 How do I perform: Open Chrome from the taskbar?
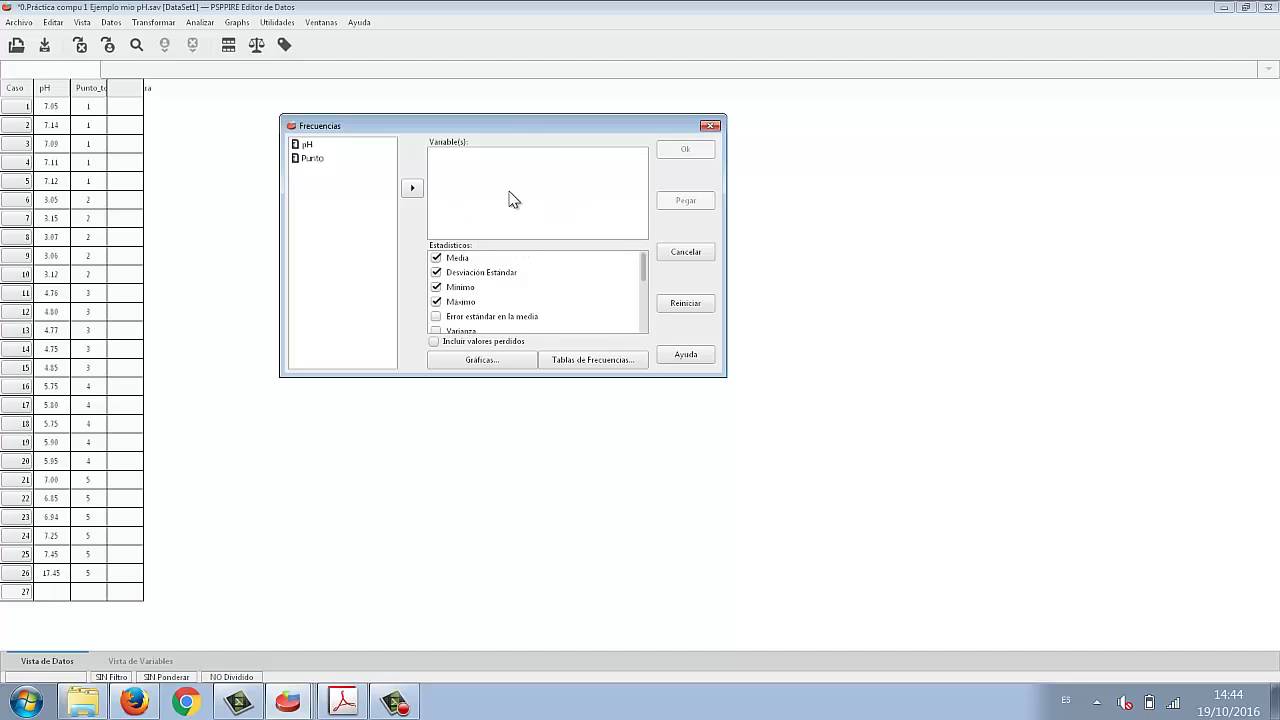(x=186, y=702)
